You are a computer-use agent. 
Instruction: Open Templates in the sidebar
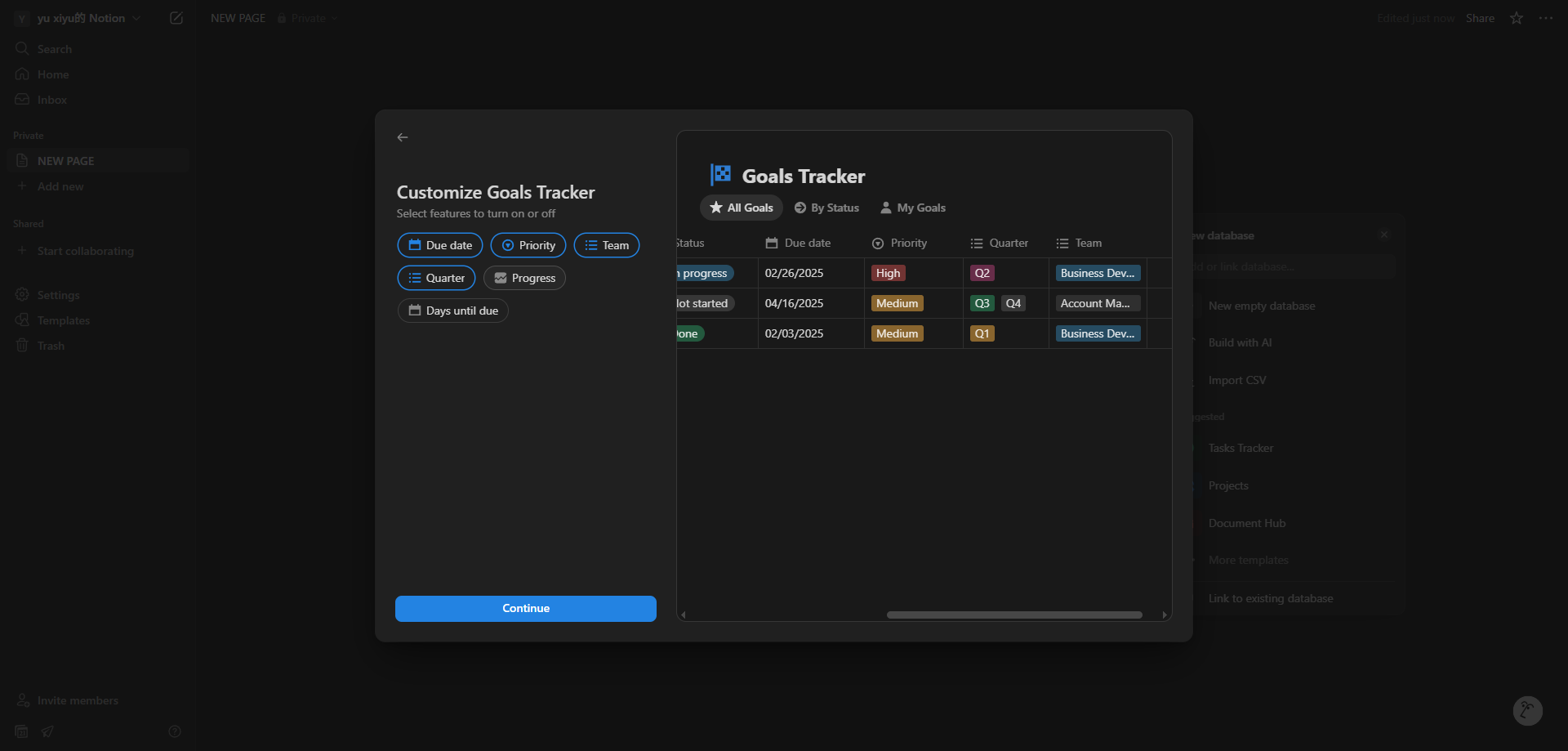98,320
